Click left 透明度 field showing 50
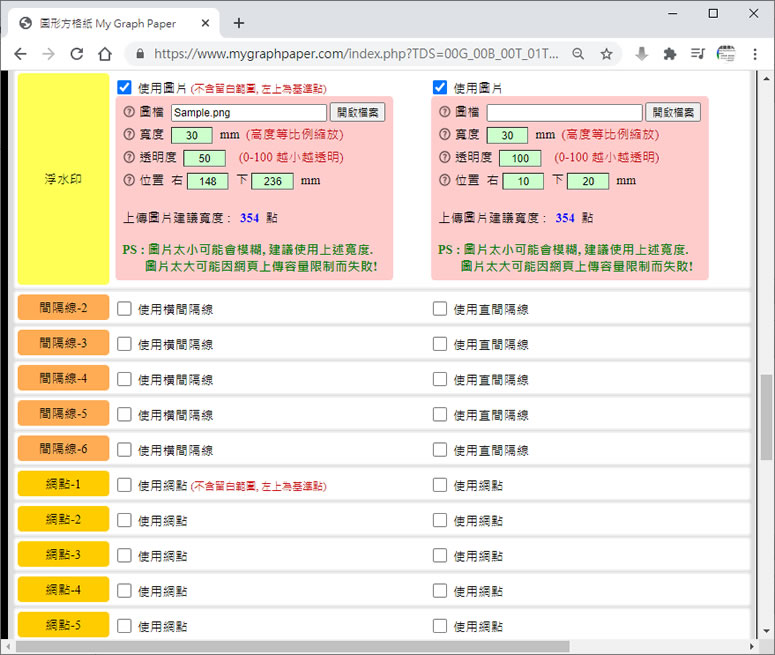 tap(205, 158)
